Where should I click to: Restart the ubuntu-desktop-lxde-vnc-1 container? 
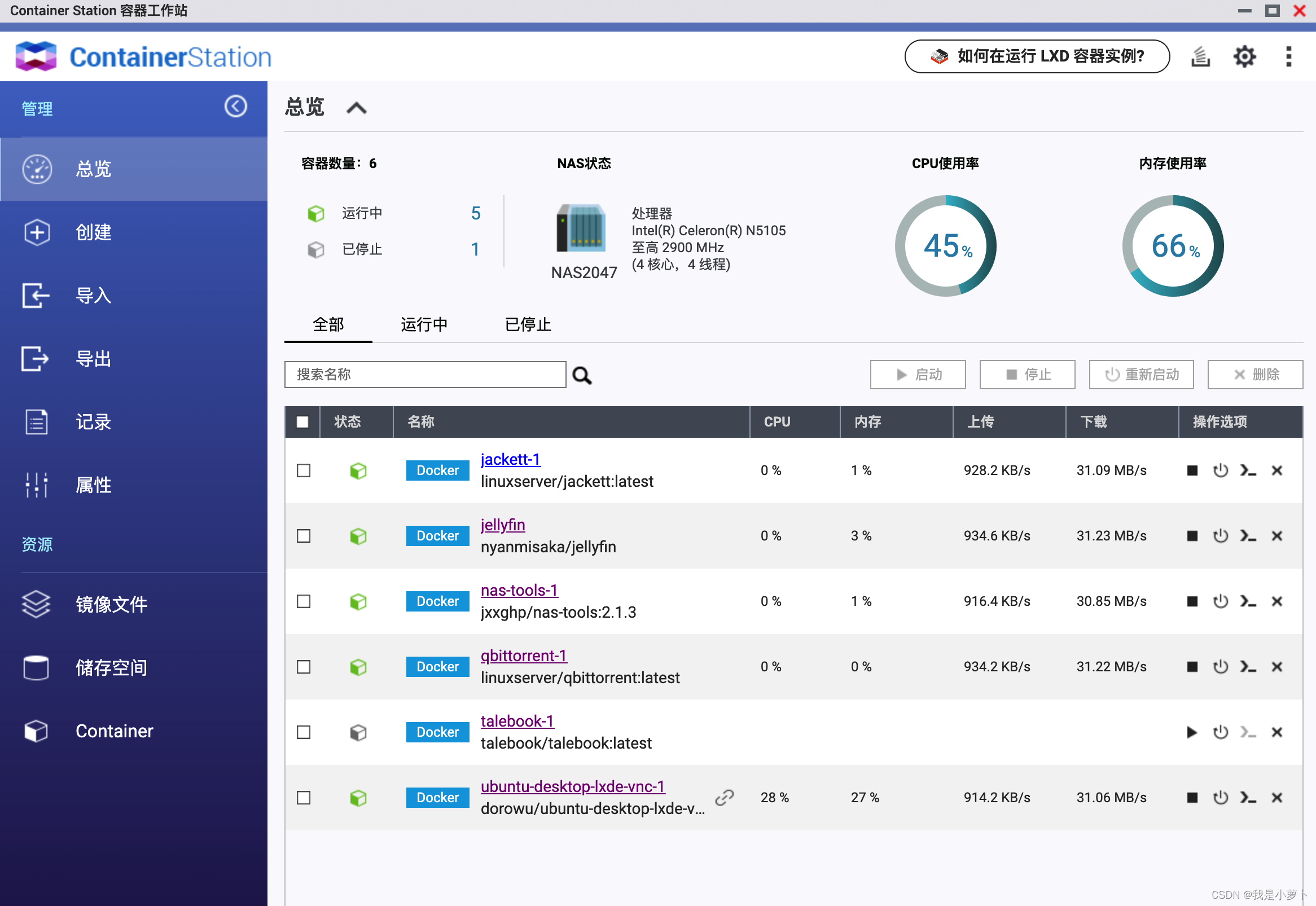(x=1220, y=798)
